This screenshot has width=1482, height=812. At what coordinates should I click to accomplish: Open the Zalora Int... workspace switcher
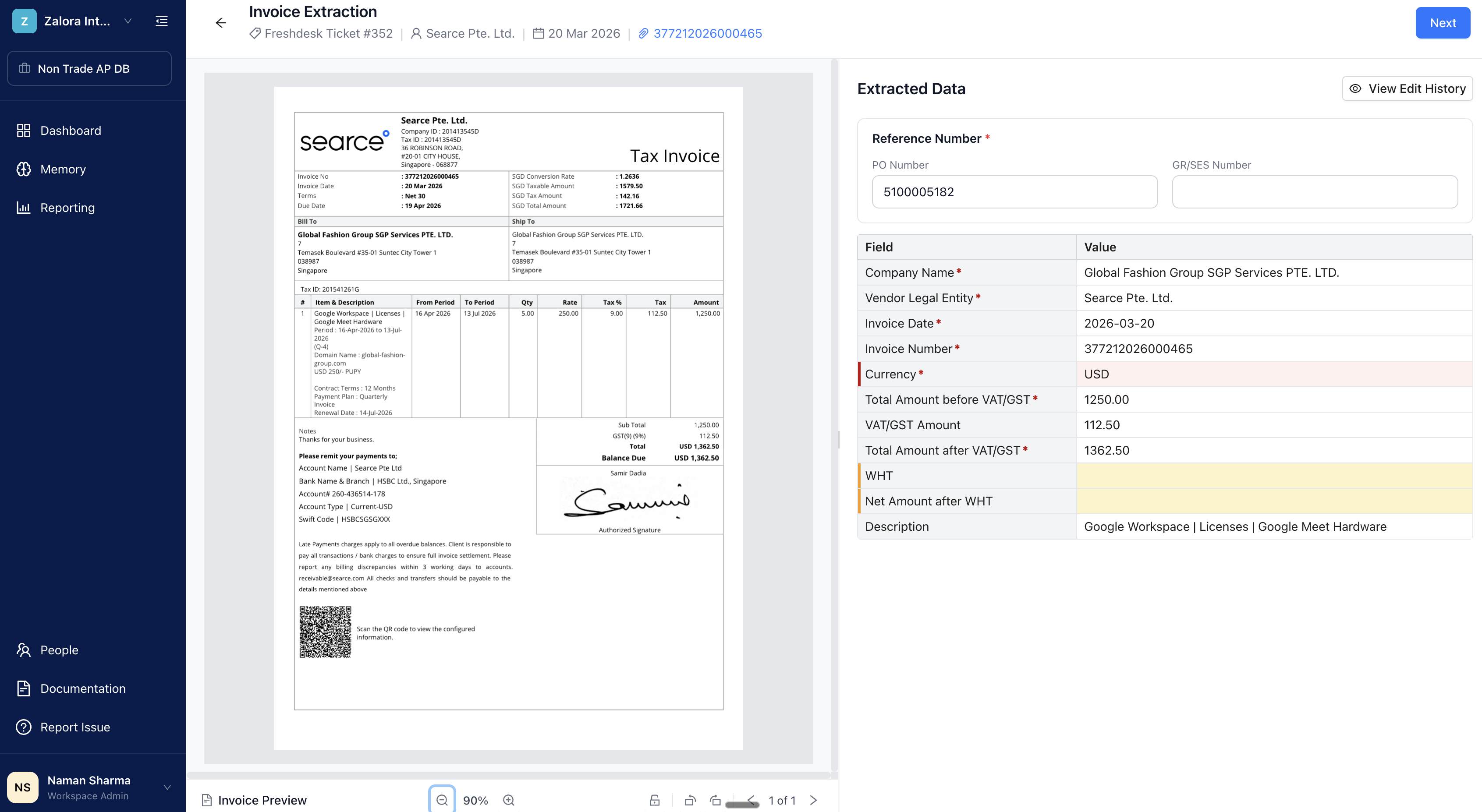(x=72, y=21)
